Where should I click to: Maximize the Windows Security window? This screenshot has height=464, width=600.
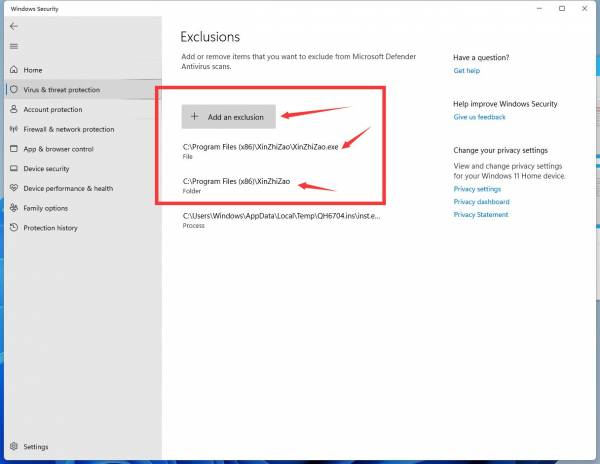click(x=562, y=8)
